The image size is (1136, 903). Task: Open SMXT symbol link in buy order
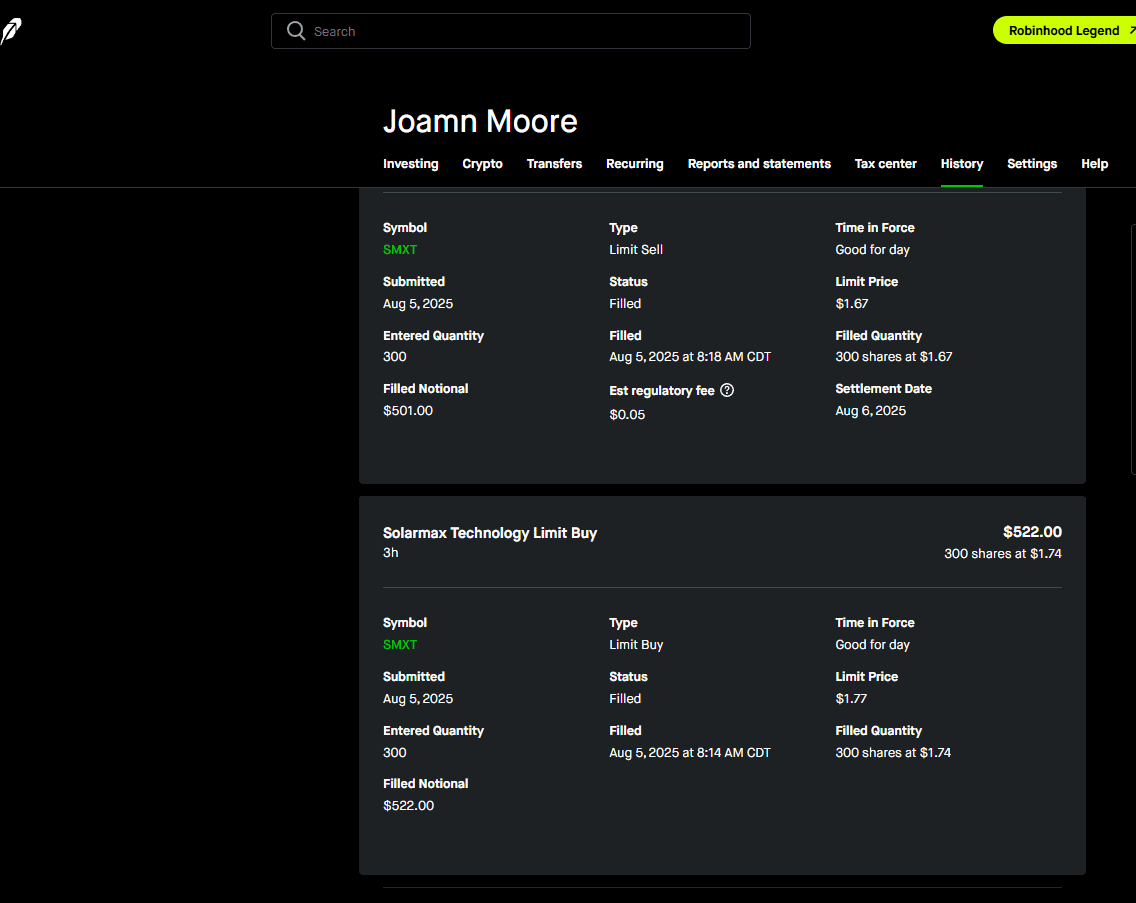[400, 645]
